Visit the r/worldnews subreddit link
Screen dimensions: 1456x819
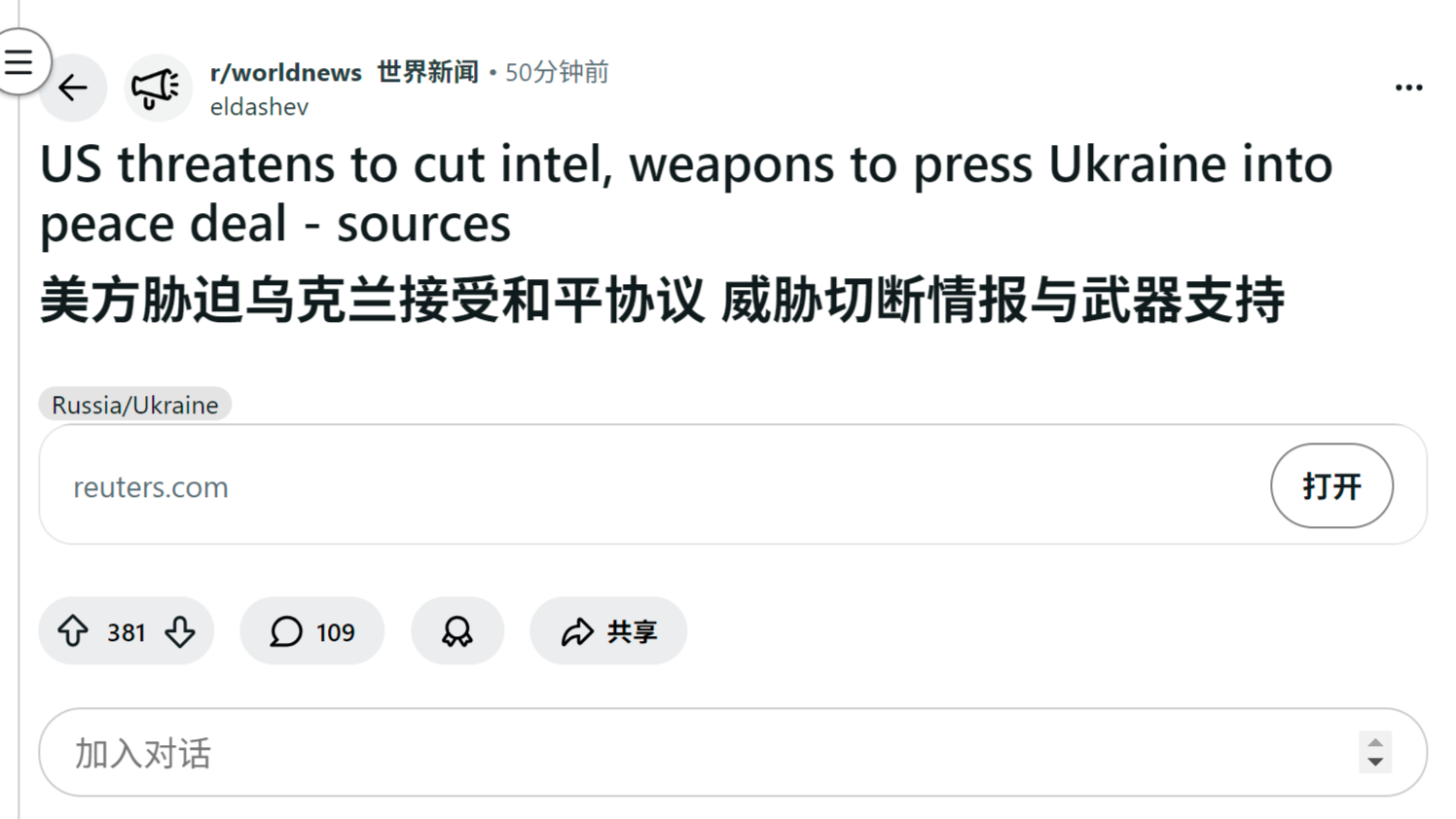285,72
